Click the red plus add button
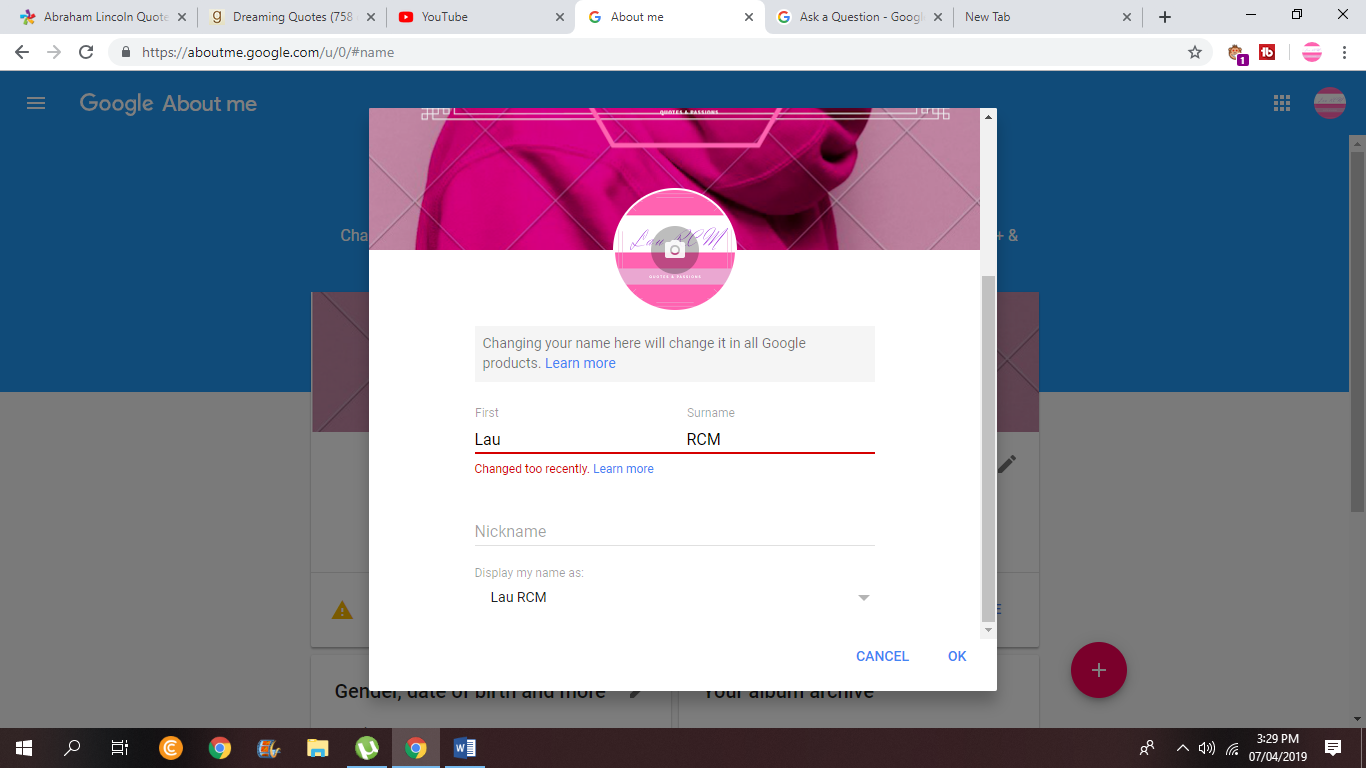This screenshot has height=768, width=1366. click(1098, 670)
